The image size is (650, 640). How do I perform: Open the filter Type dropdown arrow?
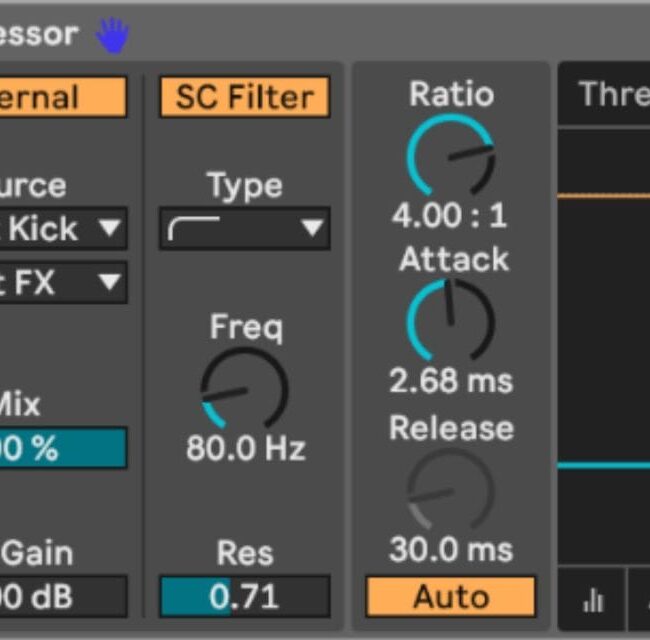(x=312, y=229)
